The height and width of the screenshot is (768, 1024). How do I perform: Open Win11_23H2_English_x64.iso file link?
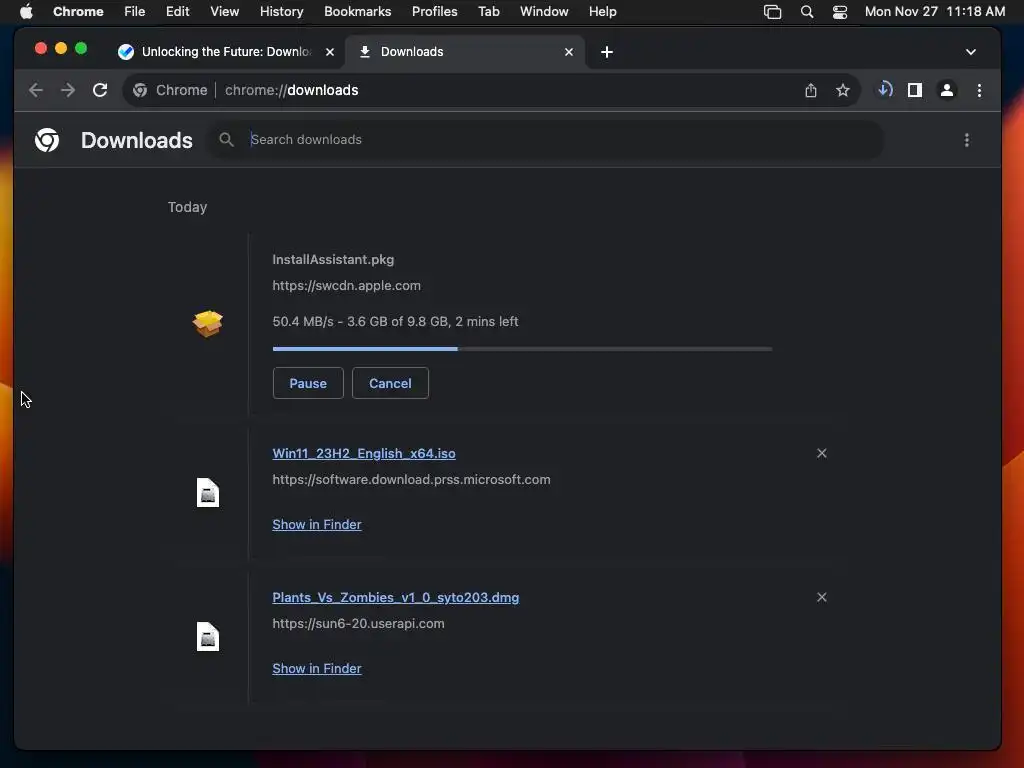click(x=364, y=453)
